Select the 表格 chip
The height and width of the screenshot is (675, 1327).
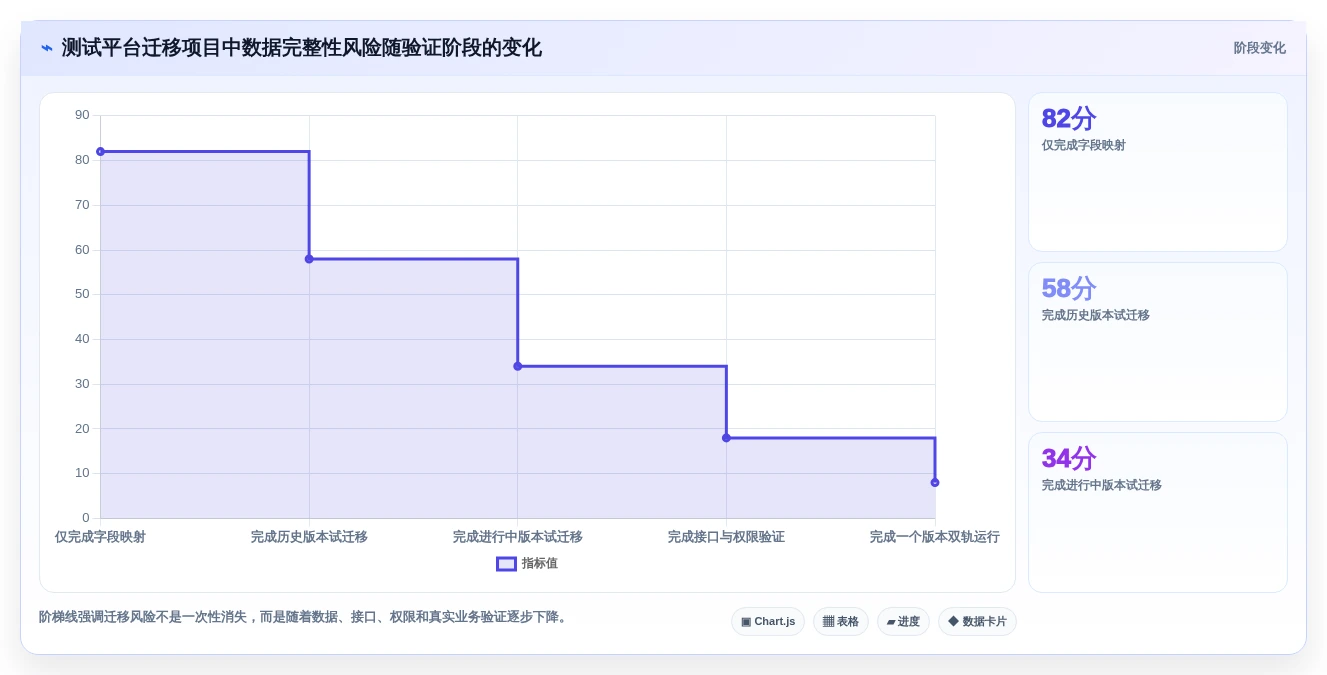841,622
